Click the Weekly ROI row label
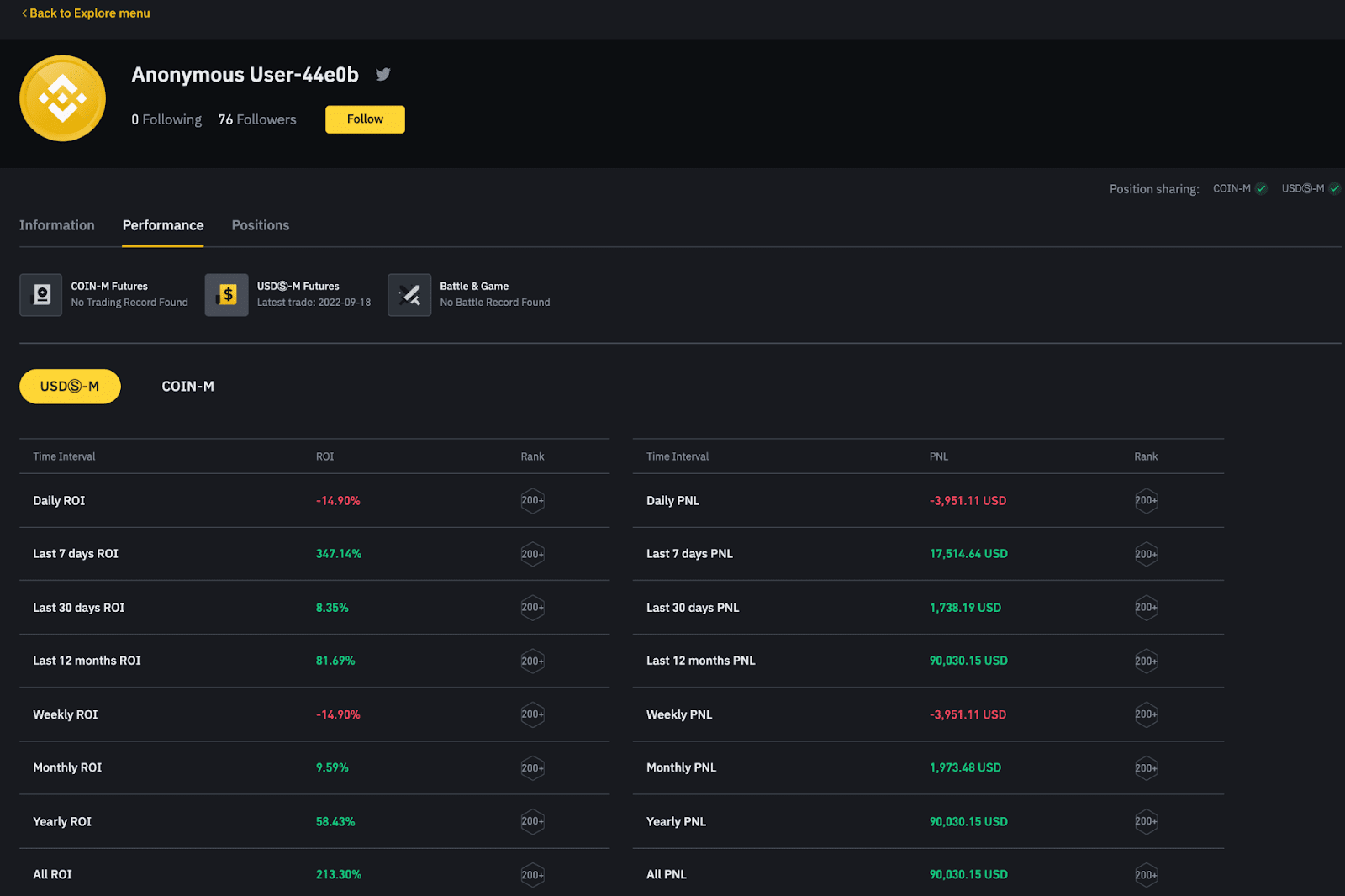Image resolution: width=1345 pixels, height=896 pixels. pos(66,715)
